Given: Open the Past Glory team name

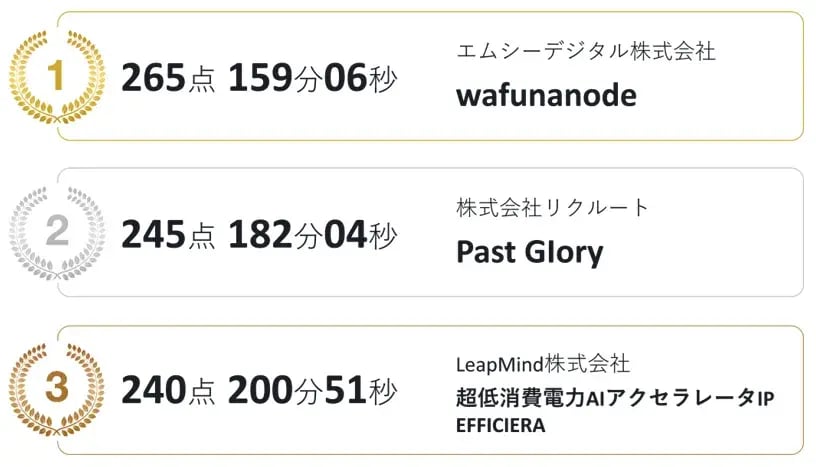Looking at the screenshot, I should pos(529,251).
